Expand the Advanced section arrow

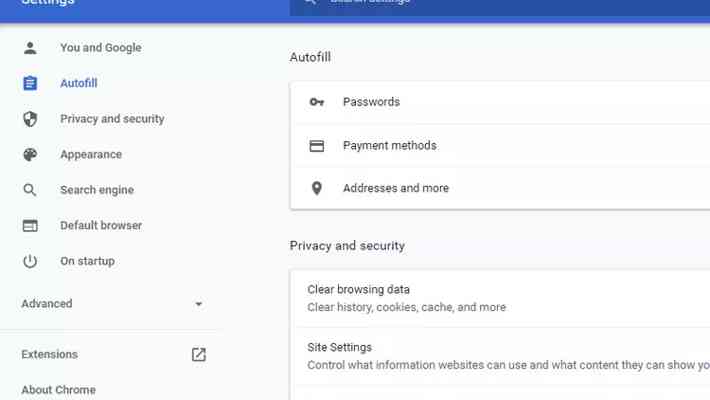pos(198,304)
